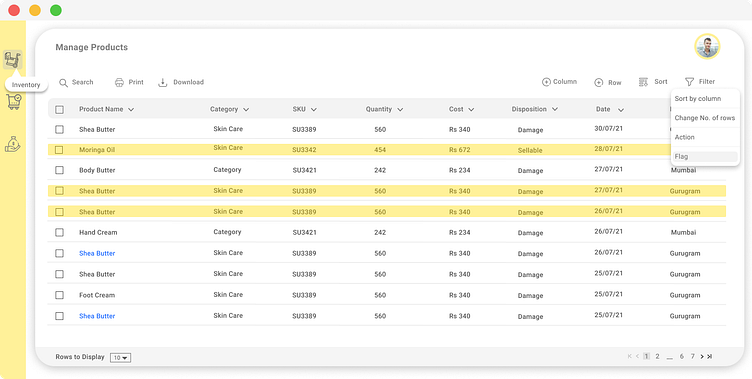Jump to last page arrow
This screenshot has width=752, height=379.
(x=709, y=356)
